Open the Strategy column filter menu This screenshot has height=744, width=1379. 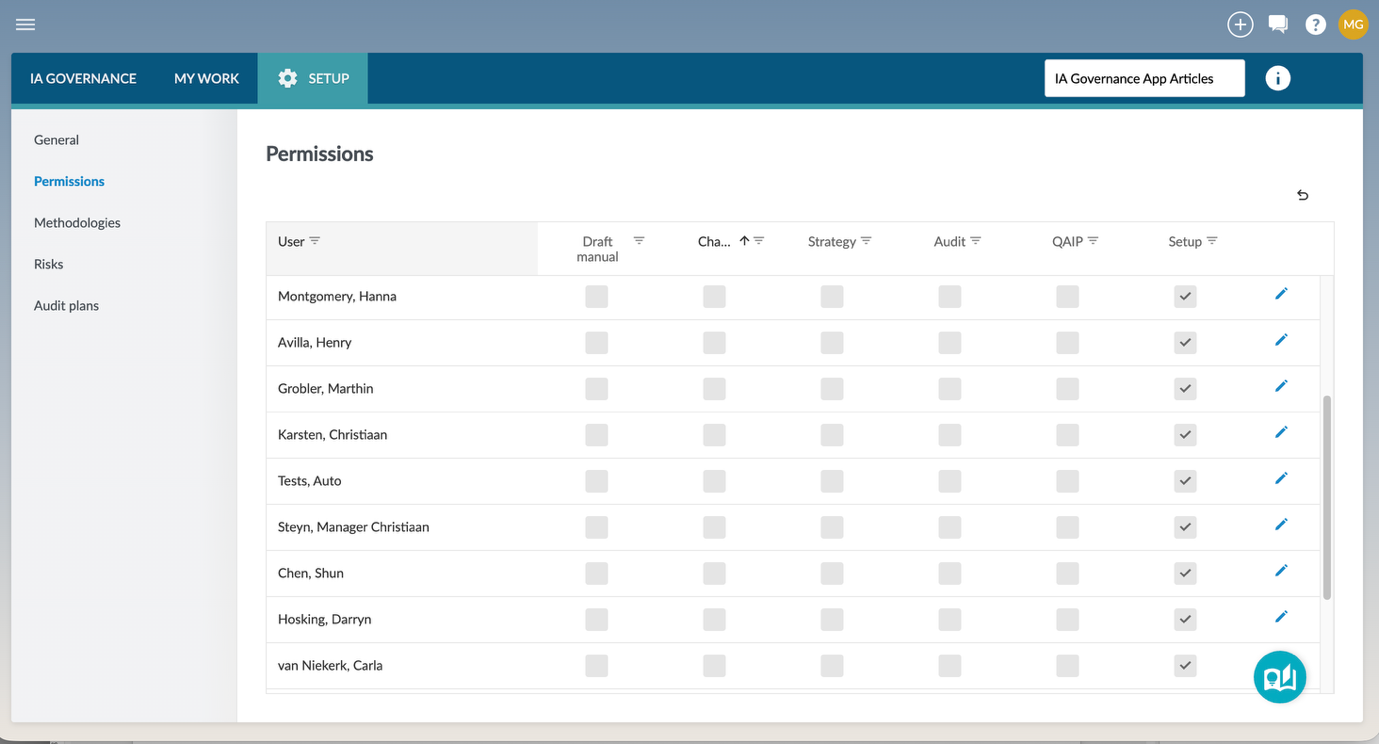click(866, 241)
